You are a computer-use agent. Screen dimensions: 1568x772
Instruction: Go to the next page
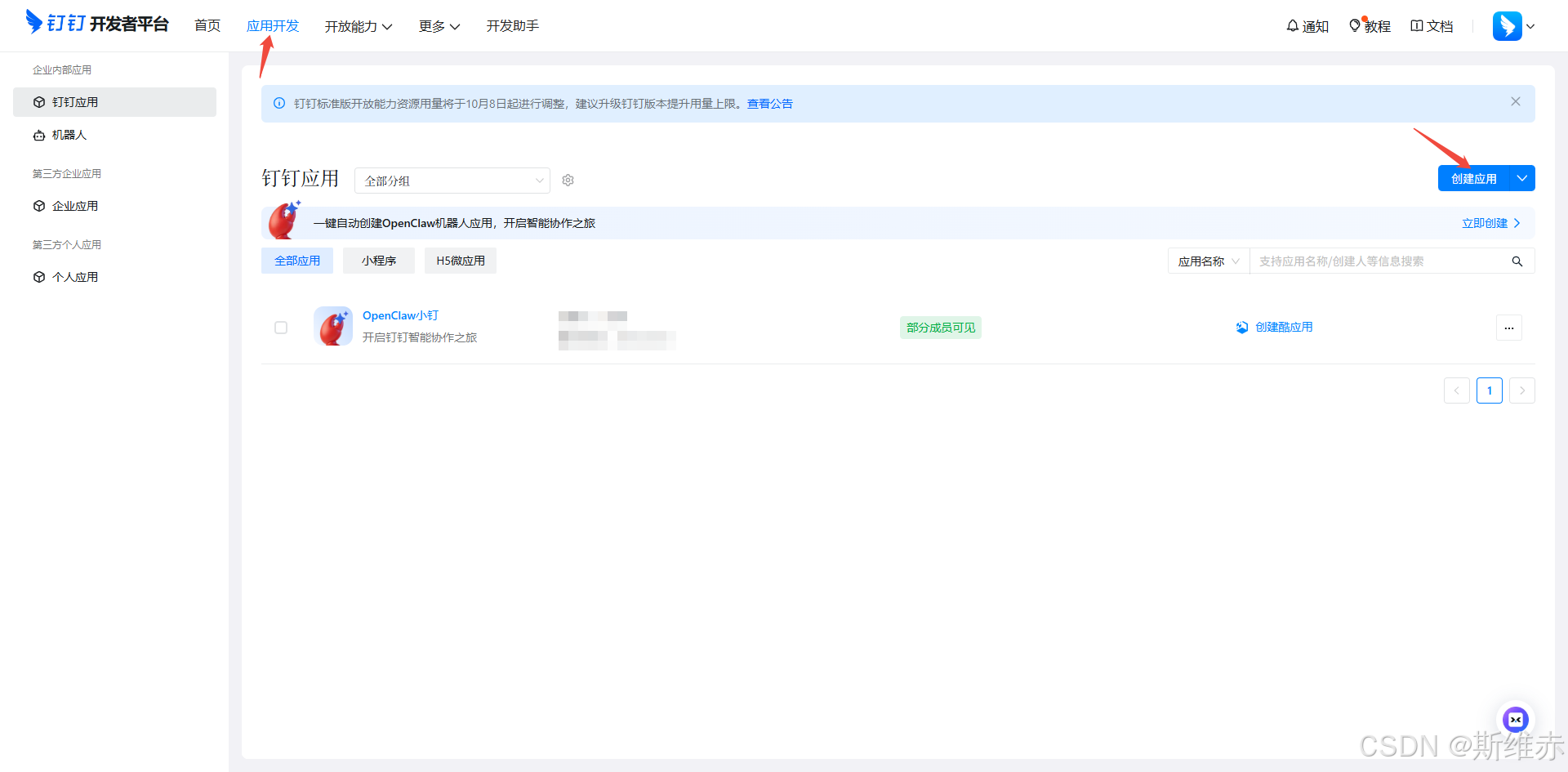[1522, 390]
